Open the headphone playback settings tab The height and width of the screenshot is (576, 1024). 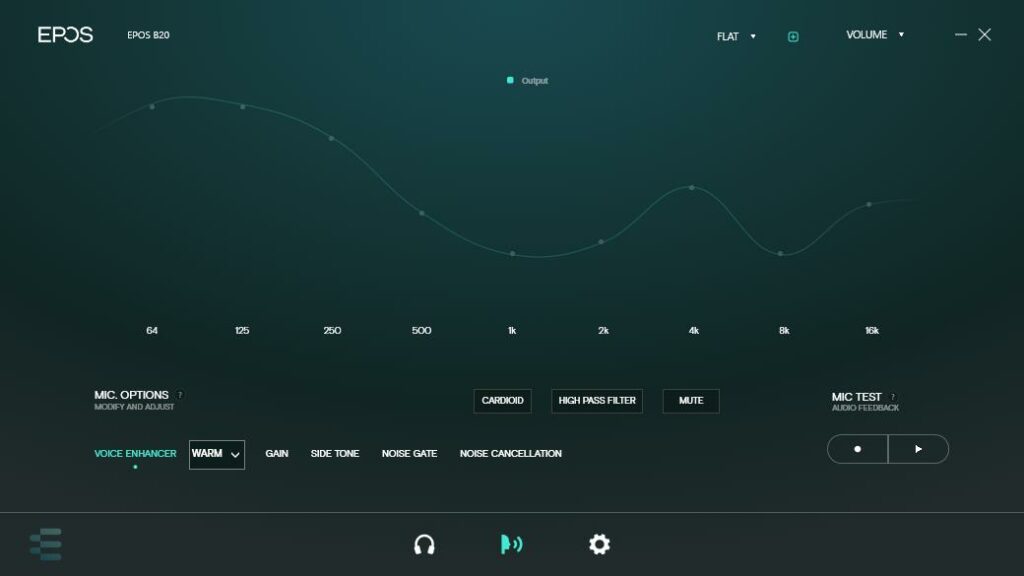click(x=424, y=544)
